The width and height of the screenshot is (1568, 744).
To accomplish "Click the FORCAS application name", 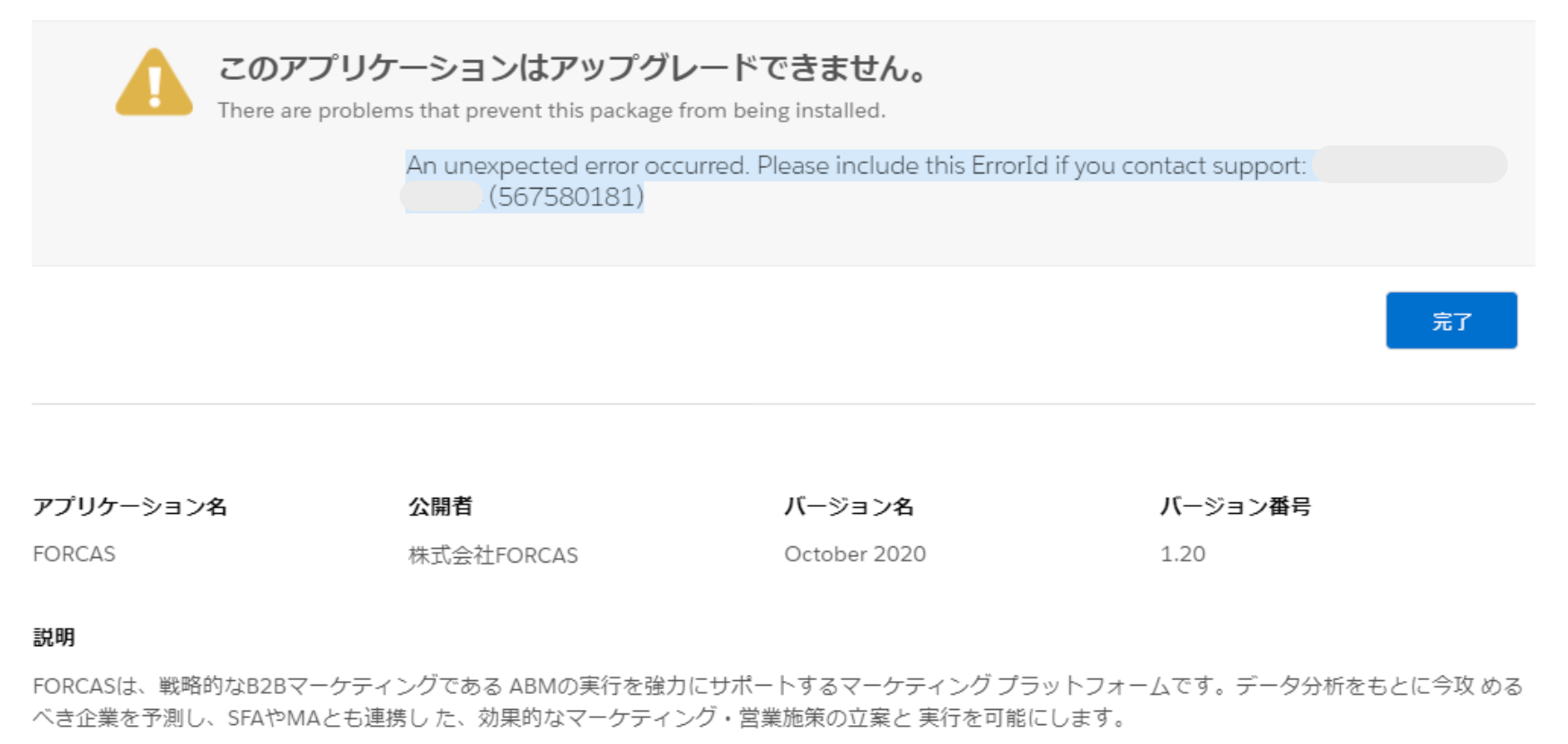I will (x=76, y=554).
